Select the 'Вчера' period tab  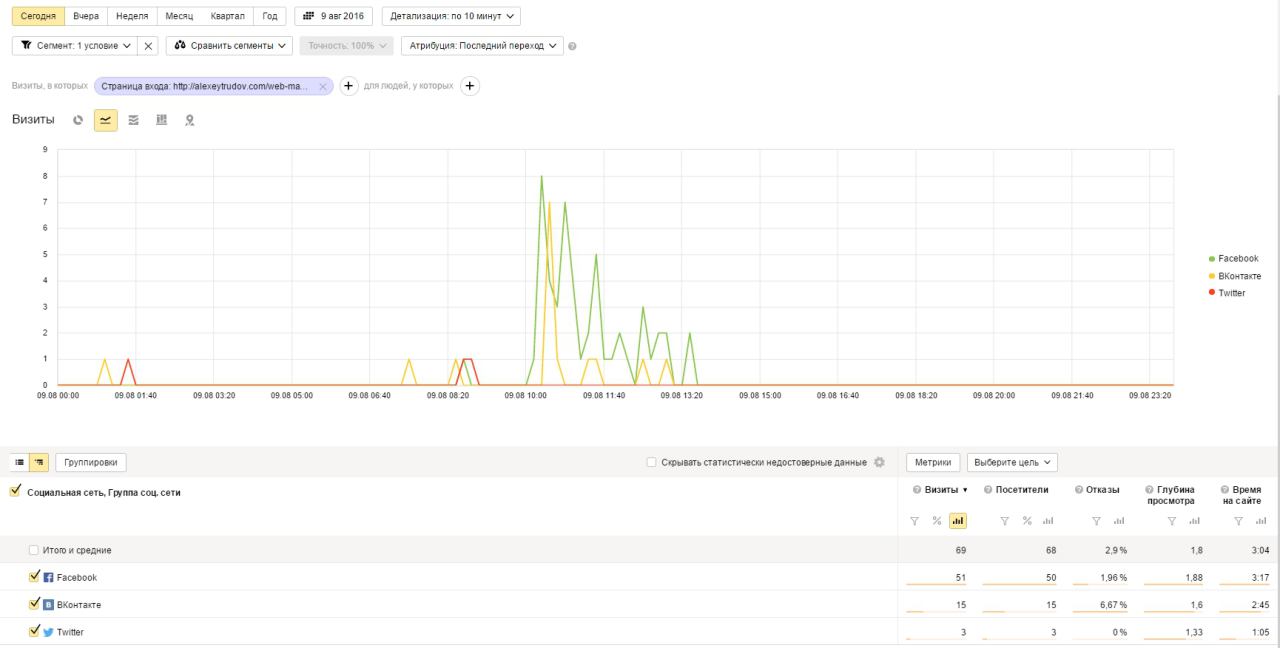(86, 16)
